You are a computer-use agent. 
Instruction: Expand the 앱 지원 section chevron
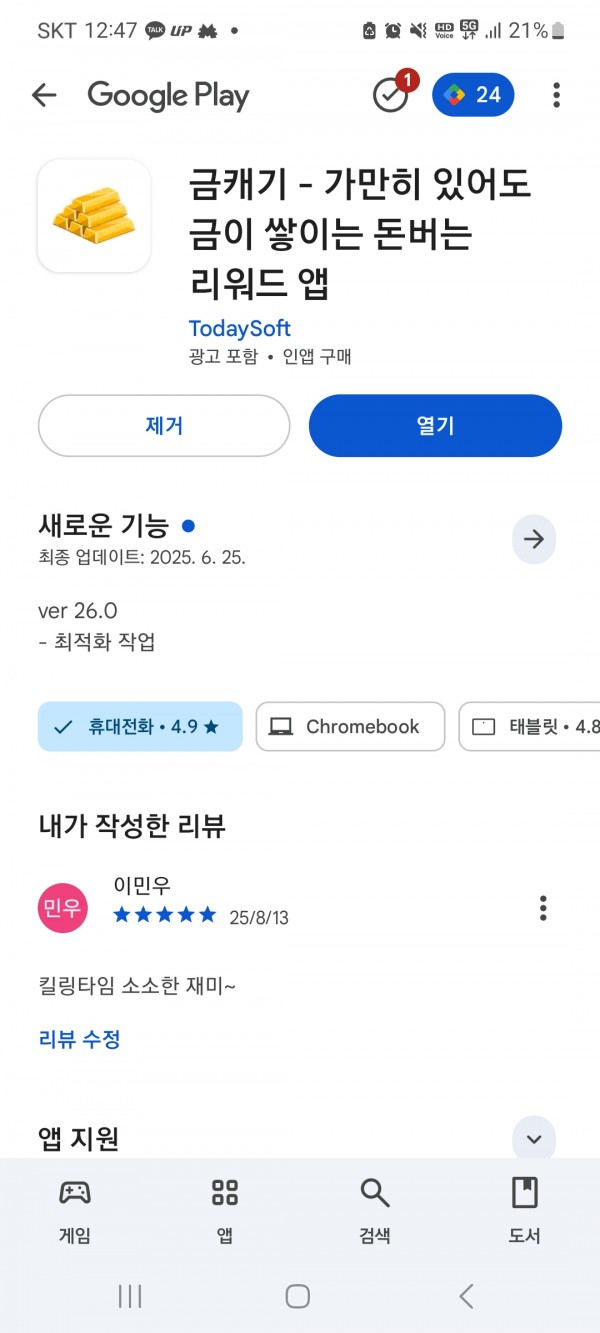click(x=534, y=1139)
